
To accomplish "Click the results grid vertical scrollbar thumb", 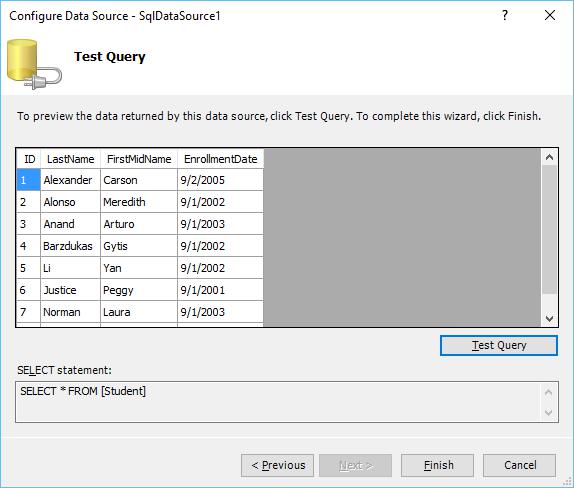I will [x=549, y=230].
